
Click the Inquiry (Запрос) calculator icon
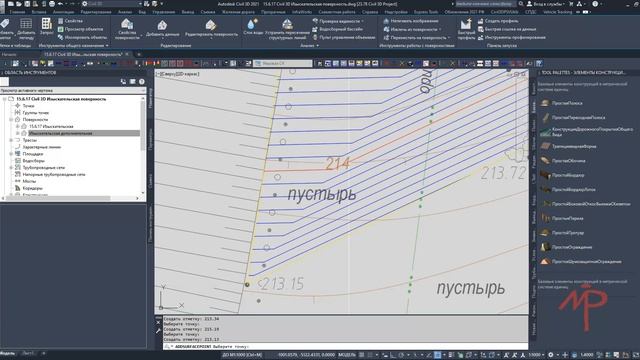[x=47, y=24]
